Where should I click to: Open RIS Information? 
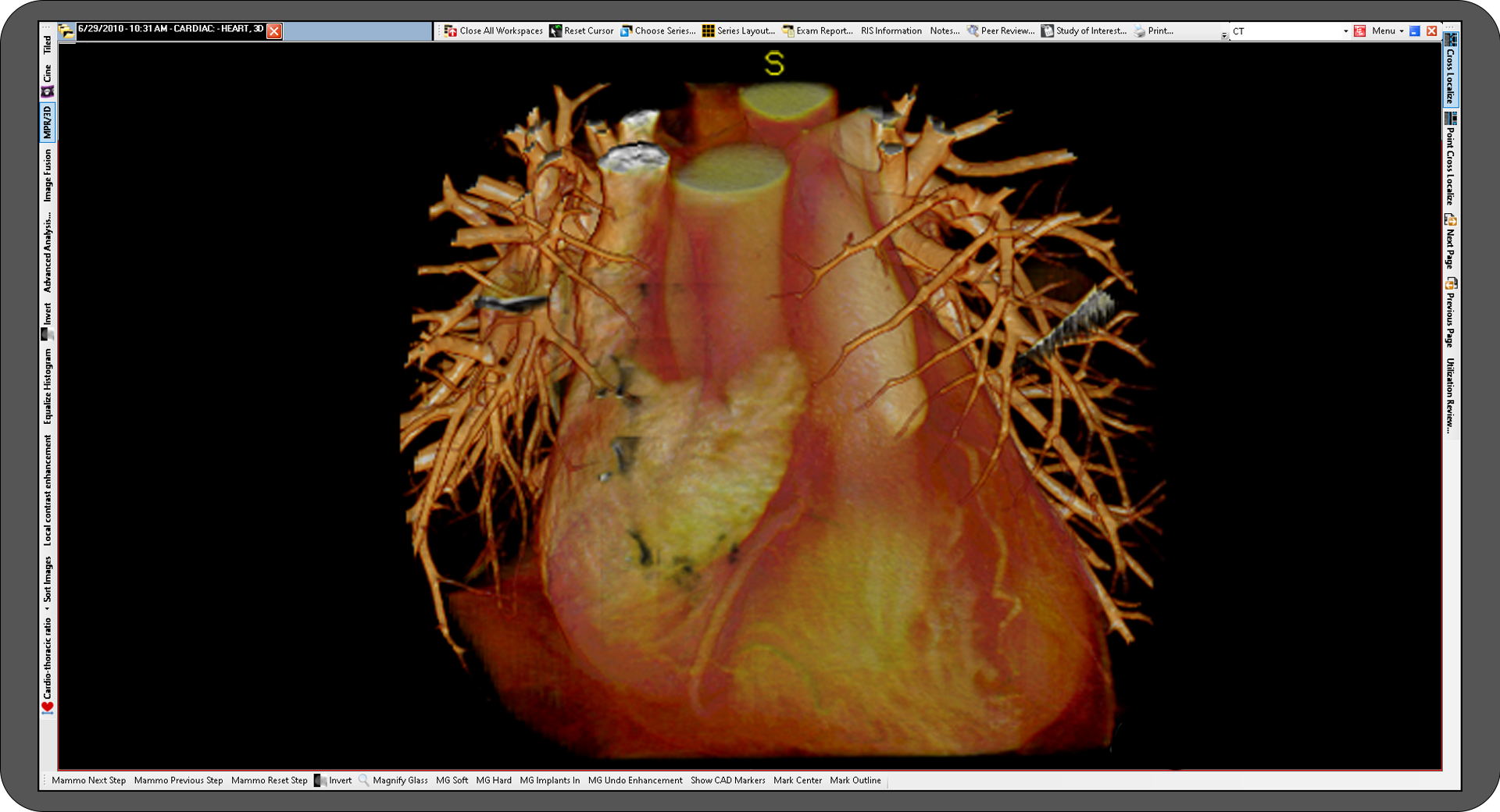tap(891, 31)
